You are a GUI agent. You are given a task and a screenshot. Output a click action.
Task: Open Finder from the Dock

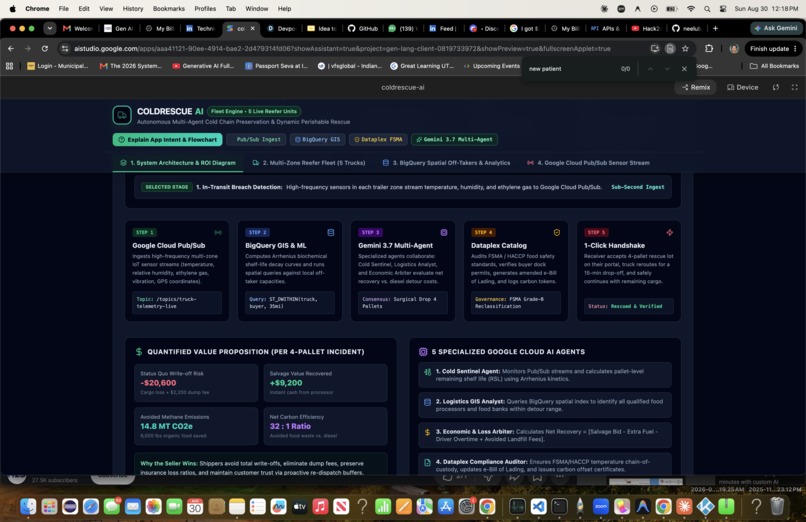28,507
